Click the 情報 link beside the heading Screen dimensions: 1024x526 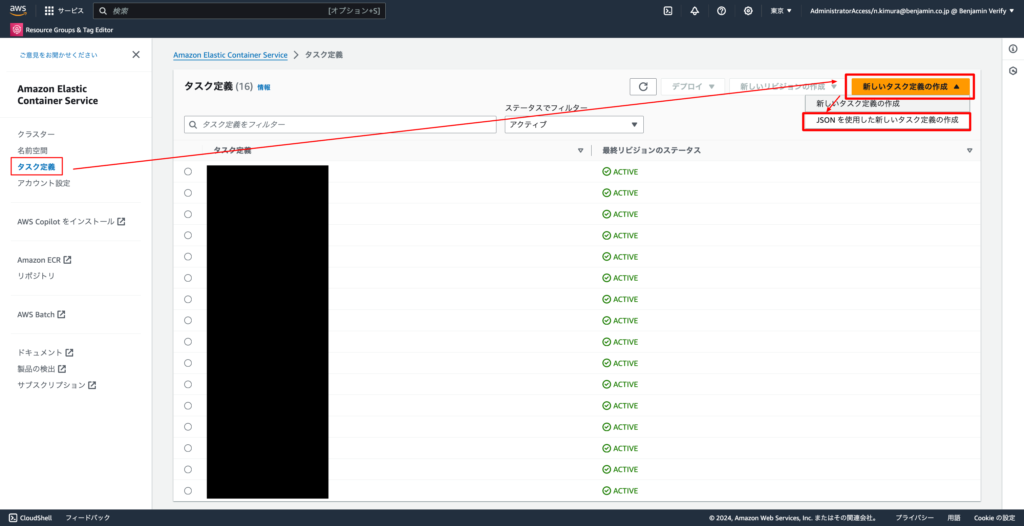coord(264,87)
